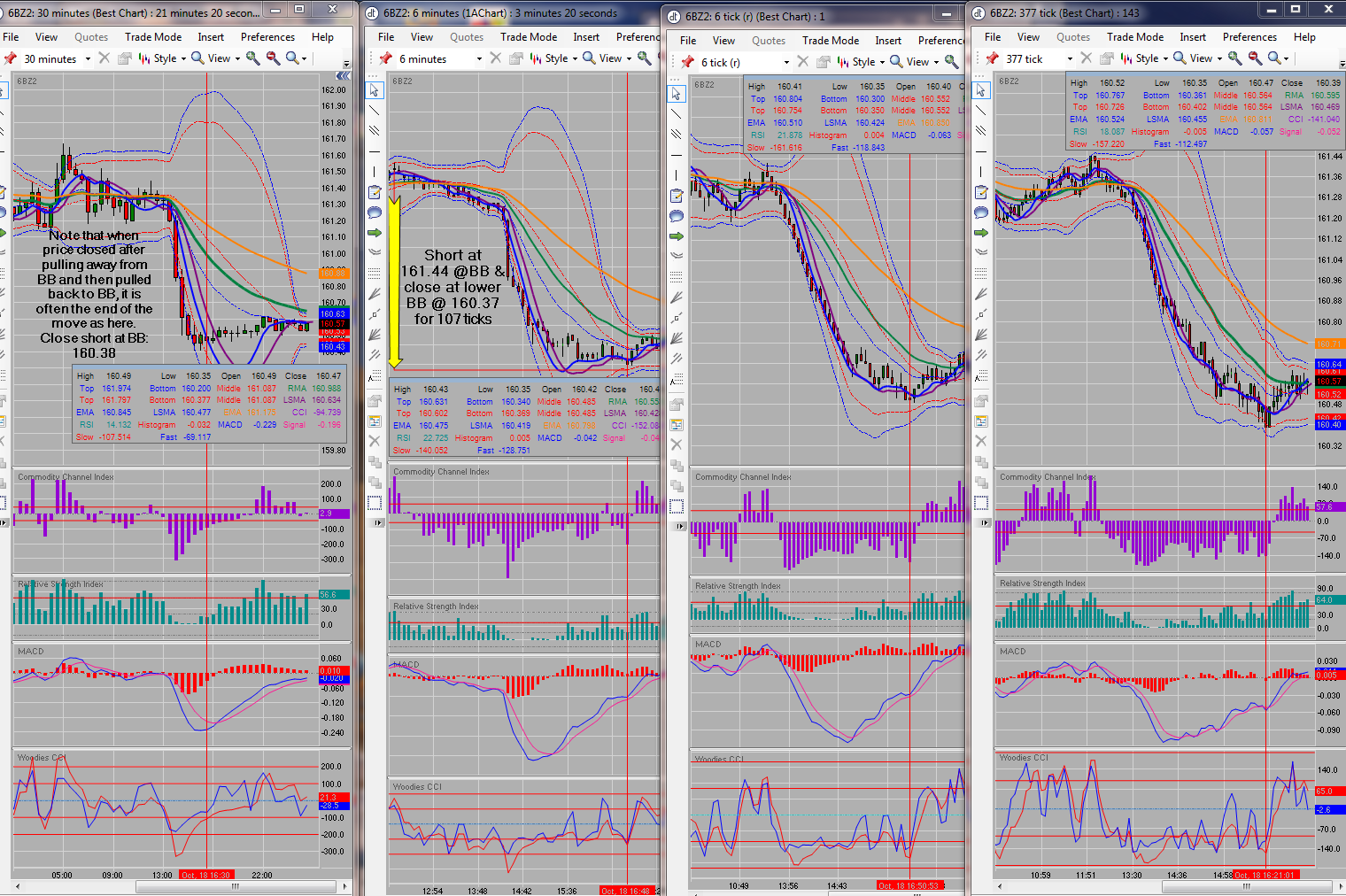Open the 377 tick timeframe dropdown
1346x896 pixels.
pos(1070,59)
